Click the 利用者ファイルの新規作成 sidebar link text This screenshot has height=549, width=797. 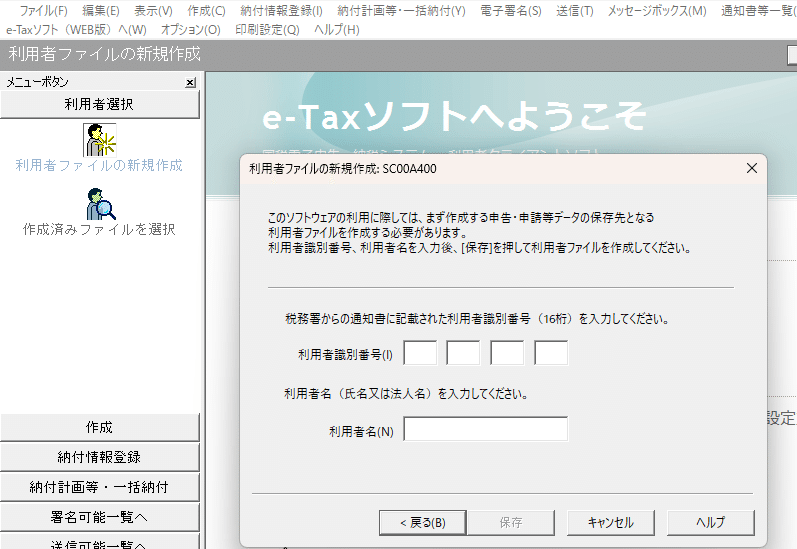[99, 165]
